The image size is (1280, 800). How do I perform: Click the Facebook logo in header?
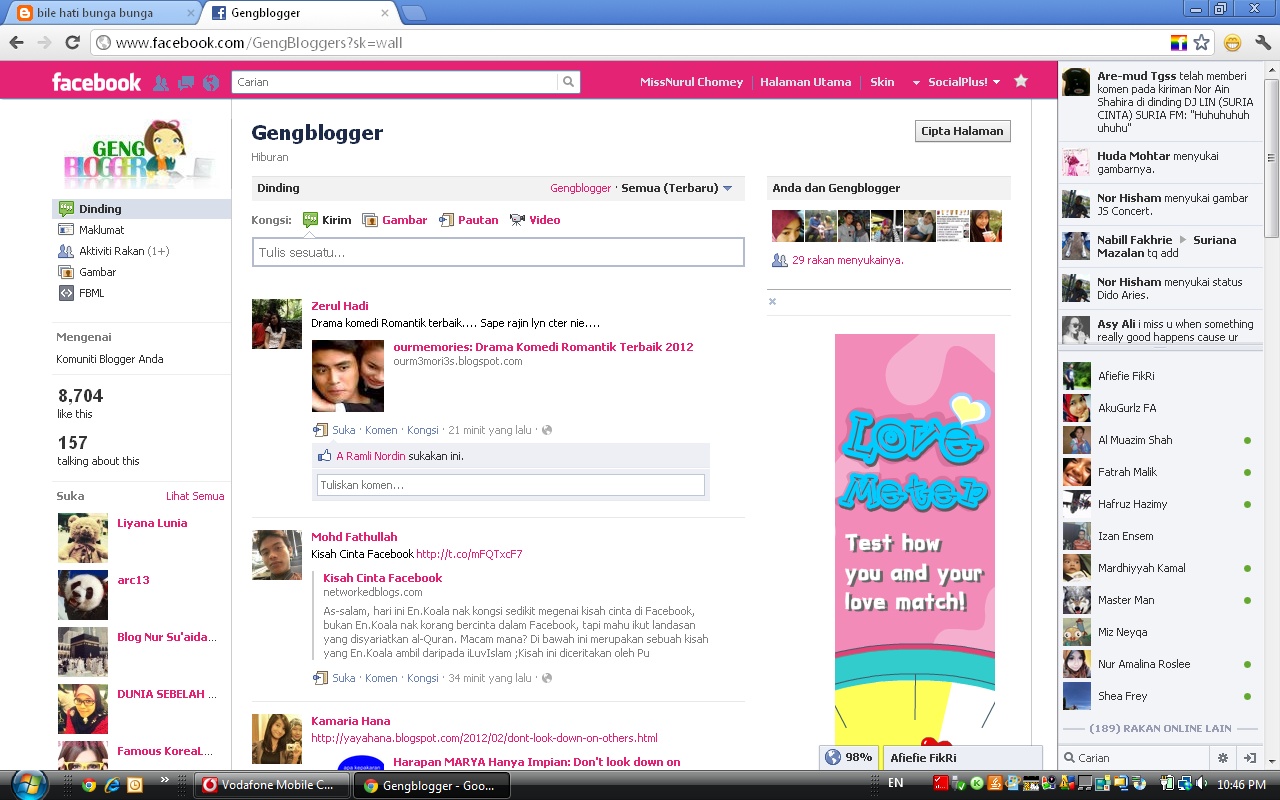pos(96,82)
